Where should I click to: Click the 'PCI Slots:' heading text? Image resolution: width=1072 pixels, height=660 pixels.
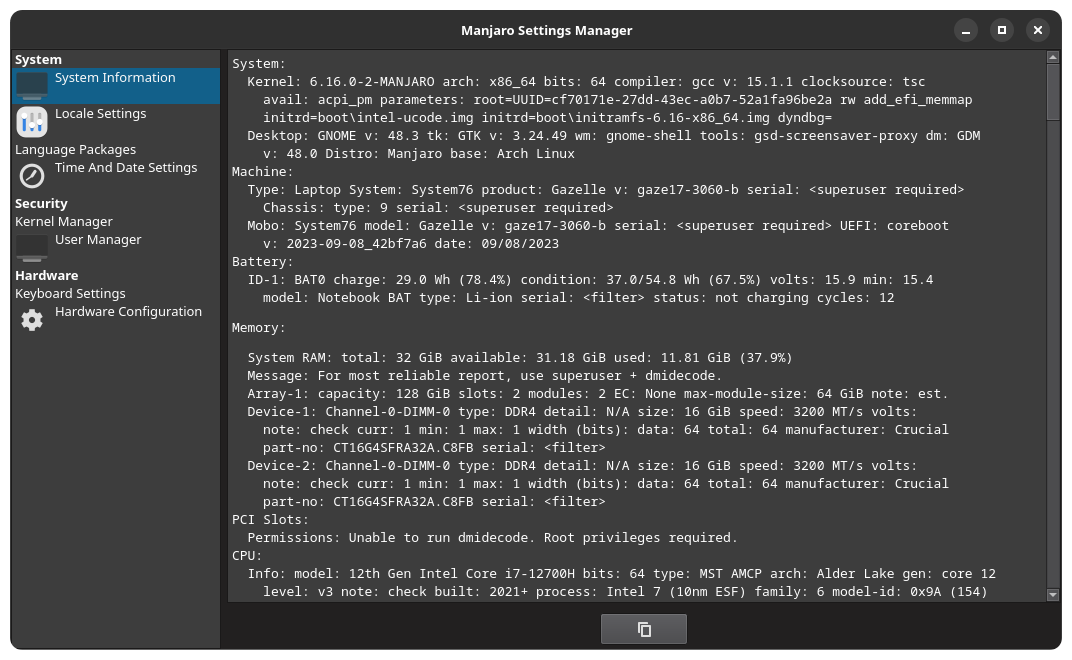[270, 520]
